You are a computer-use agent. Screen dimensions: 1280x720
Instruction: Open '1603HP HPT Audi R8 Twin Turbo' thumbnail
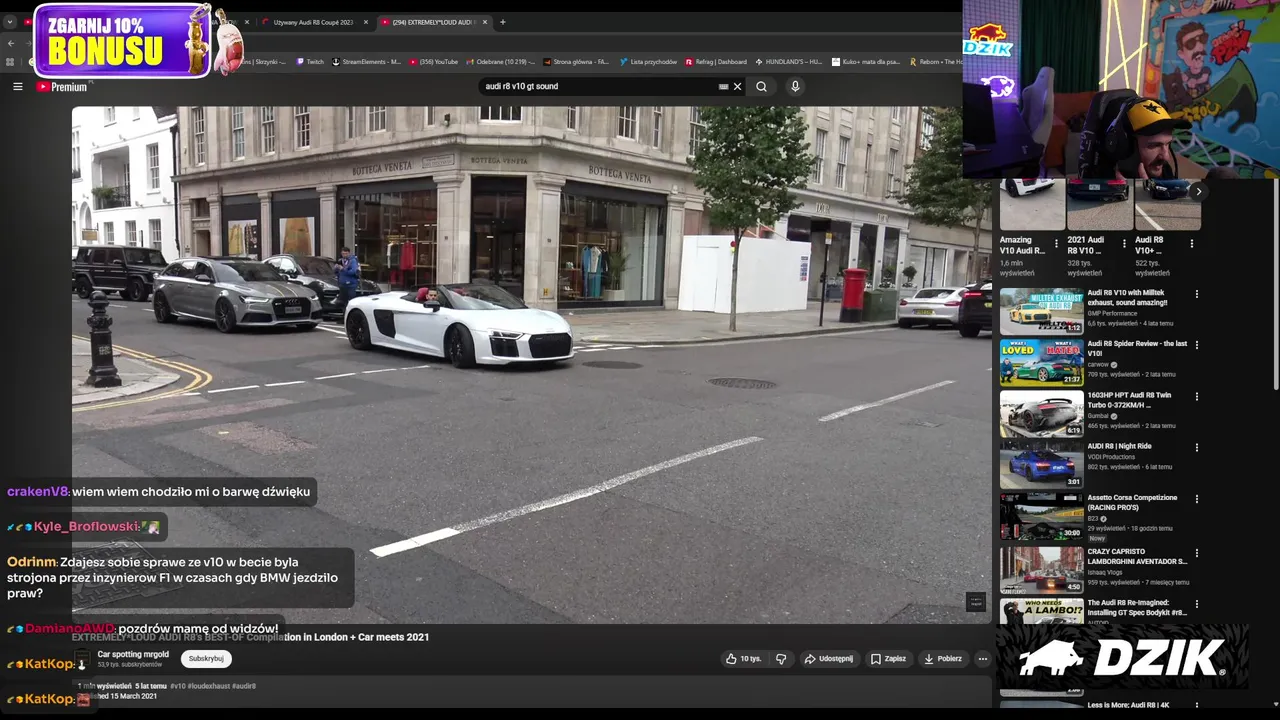[1041, 413]
